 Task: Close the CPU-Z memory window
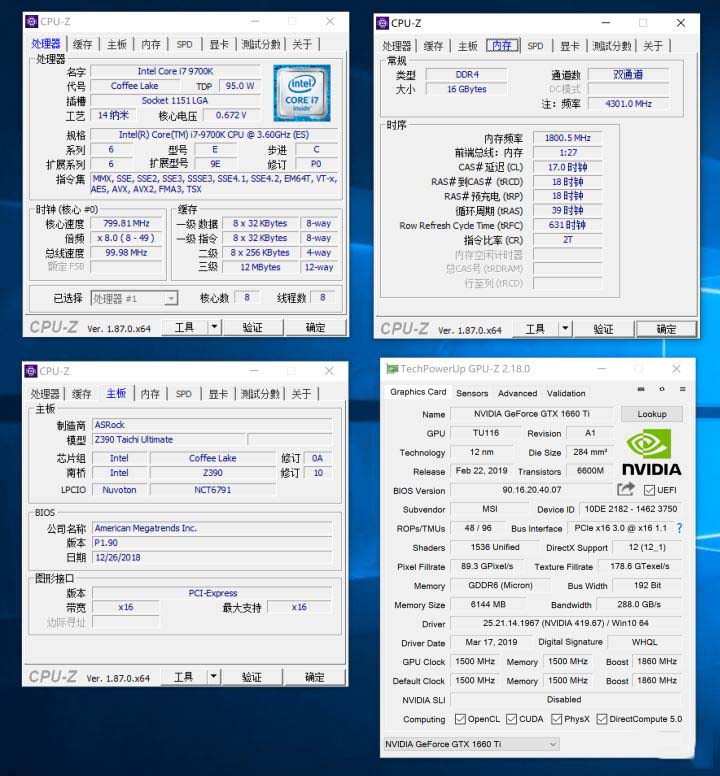(681, 23)
